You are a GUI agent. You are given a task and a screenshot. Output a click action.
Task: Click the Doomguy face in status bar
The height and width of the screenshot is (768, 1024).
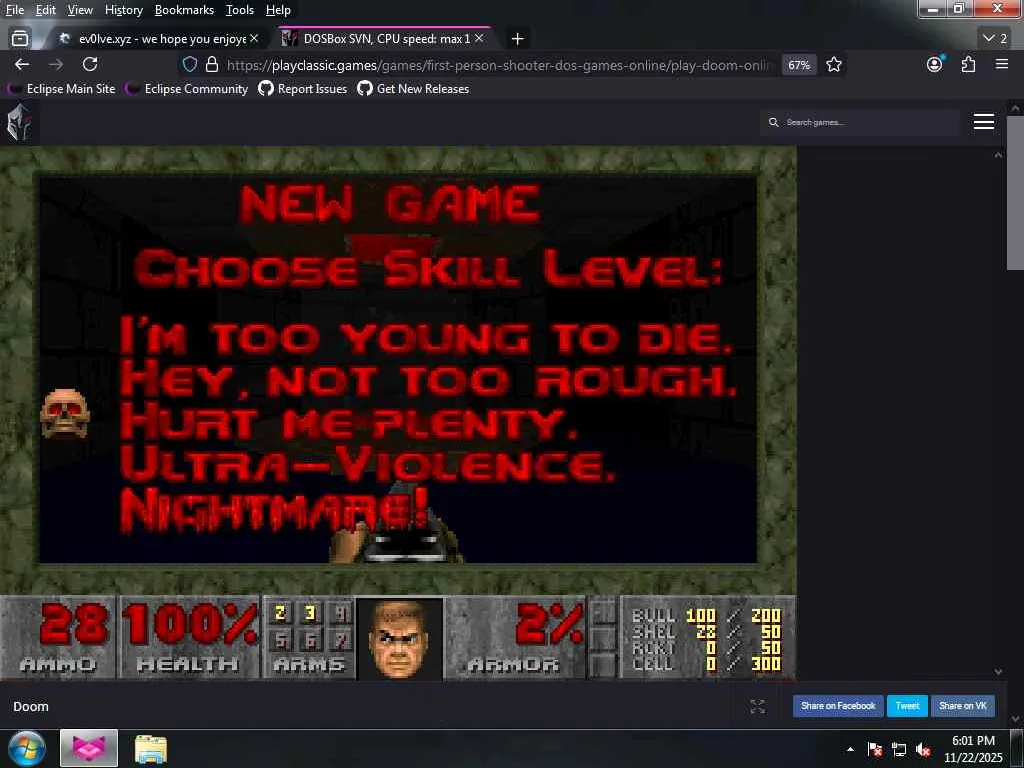point(399,638)
